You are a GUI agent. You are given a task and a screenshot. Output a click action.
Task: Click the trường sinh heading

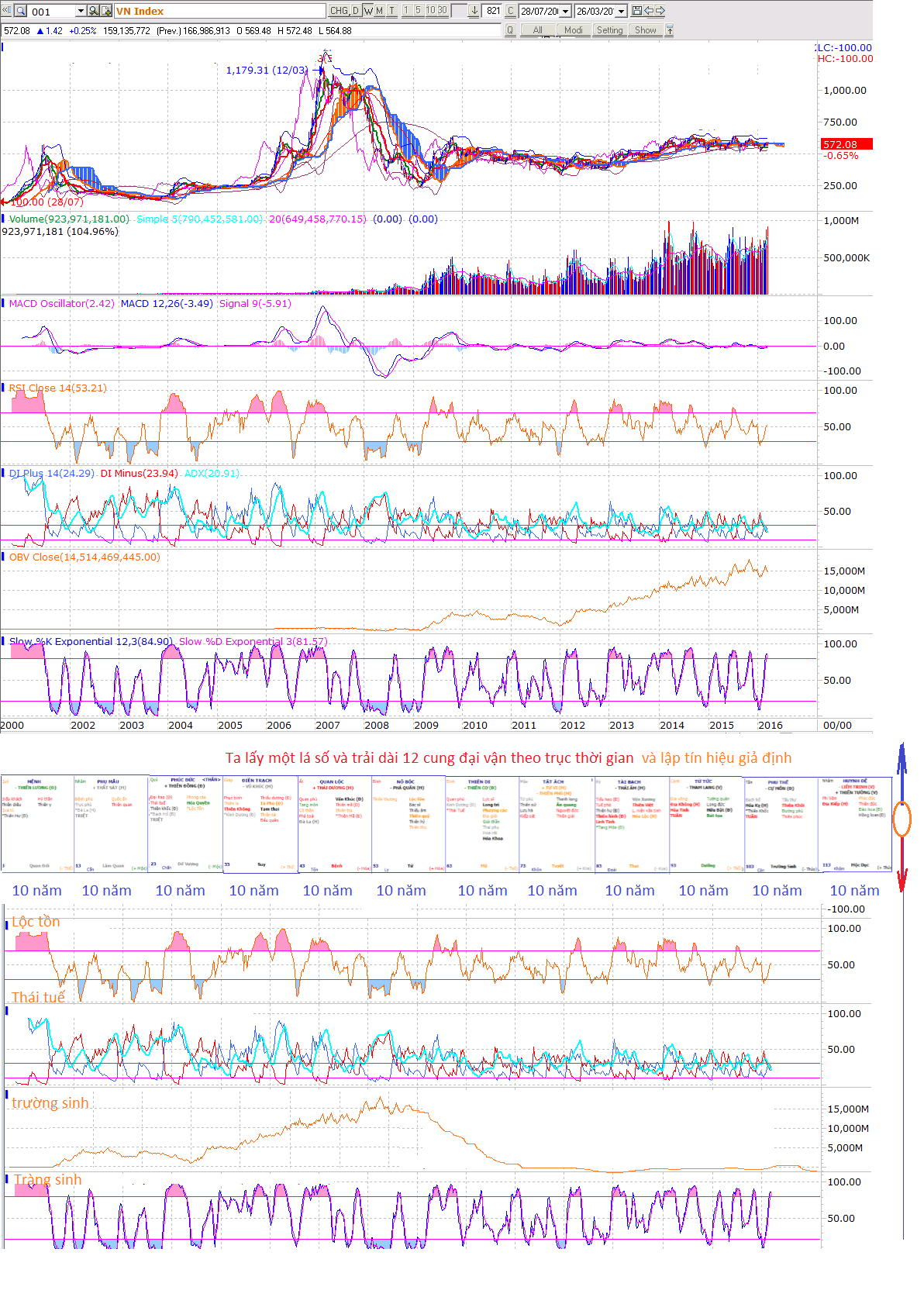pos(50,1103)
